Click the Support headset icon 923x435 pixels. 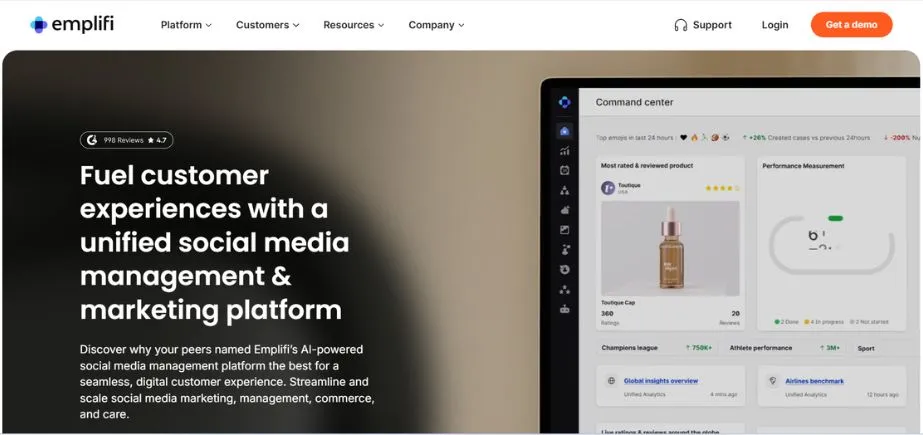coord(680,25)
